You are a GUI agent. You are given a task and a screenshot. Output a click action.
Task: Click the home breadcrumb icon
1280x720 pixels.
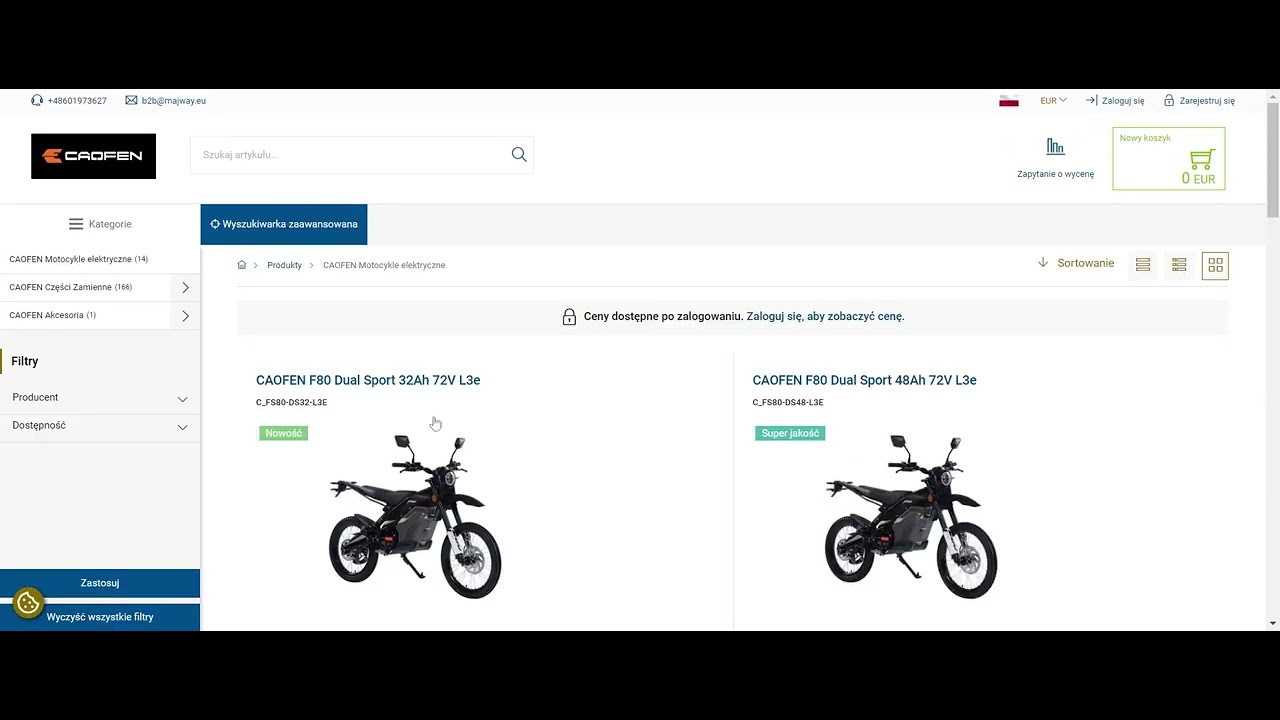tap(242, 265)
